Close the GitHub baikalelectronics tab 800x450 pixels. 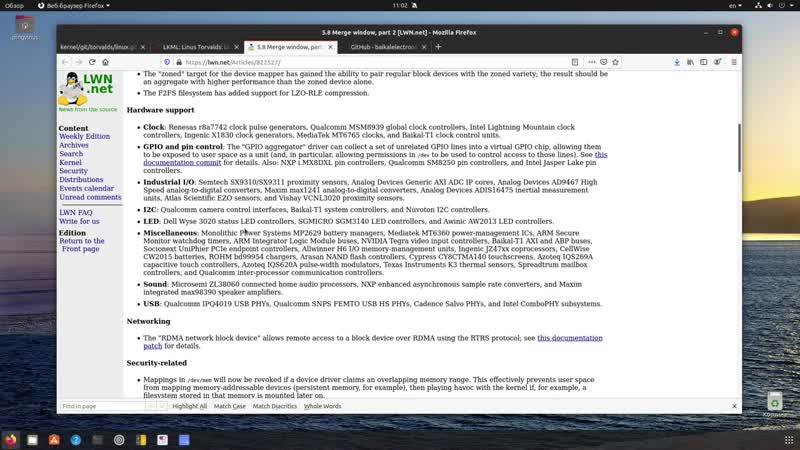tap(424, 47)
